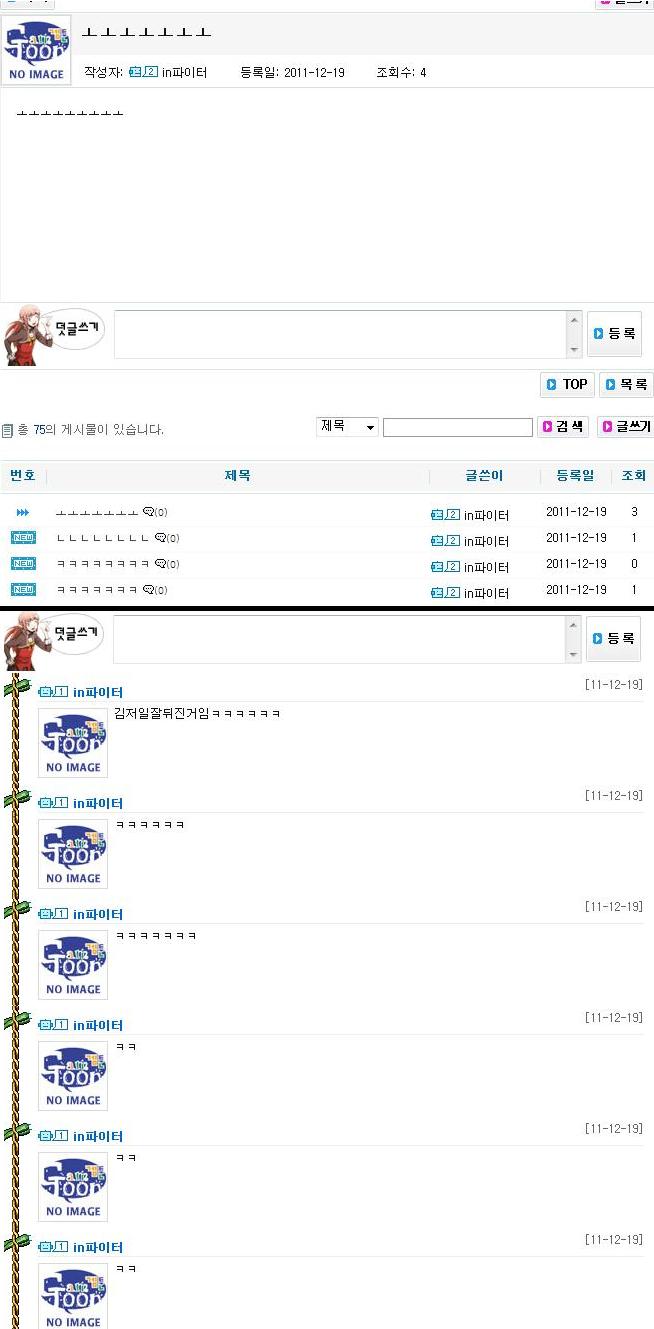Click the upper 등록 submit comment button
This screenshot has width=654, height=1329.
pyautogui.click(x=614, y=334)
